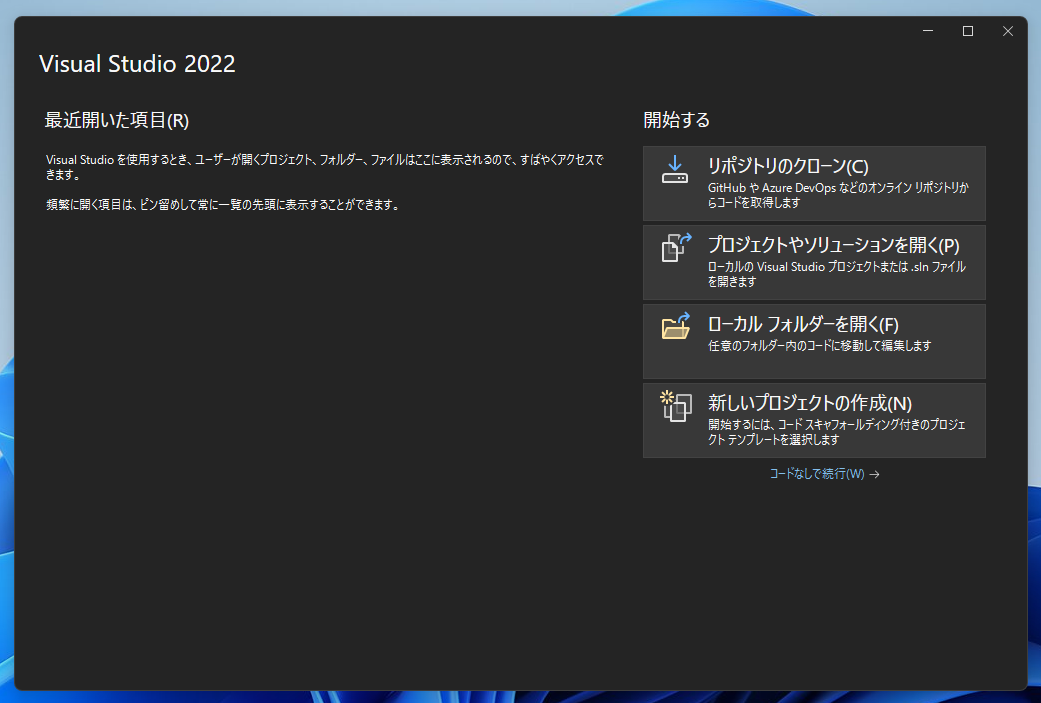Click the minimize icon on the title bar
Viewport: 1041px width, 703px height.
click(x=927, y=31)
